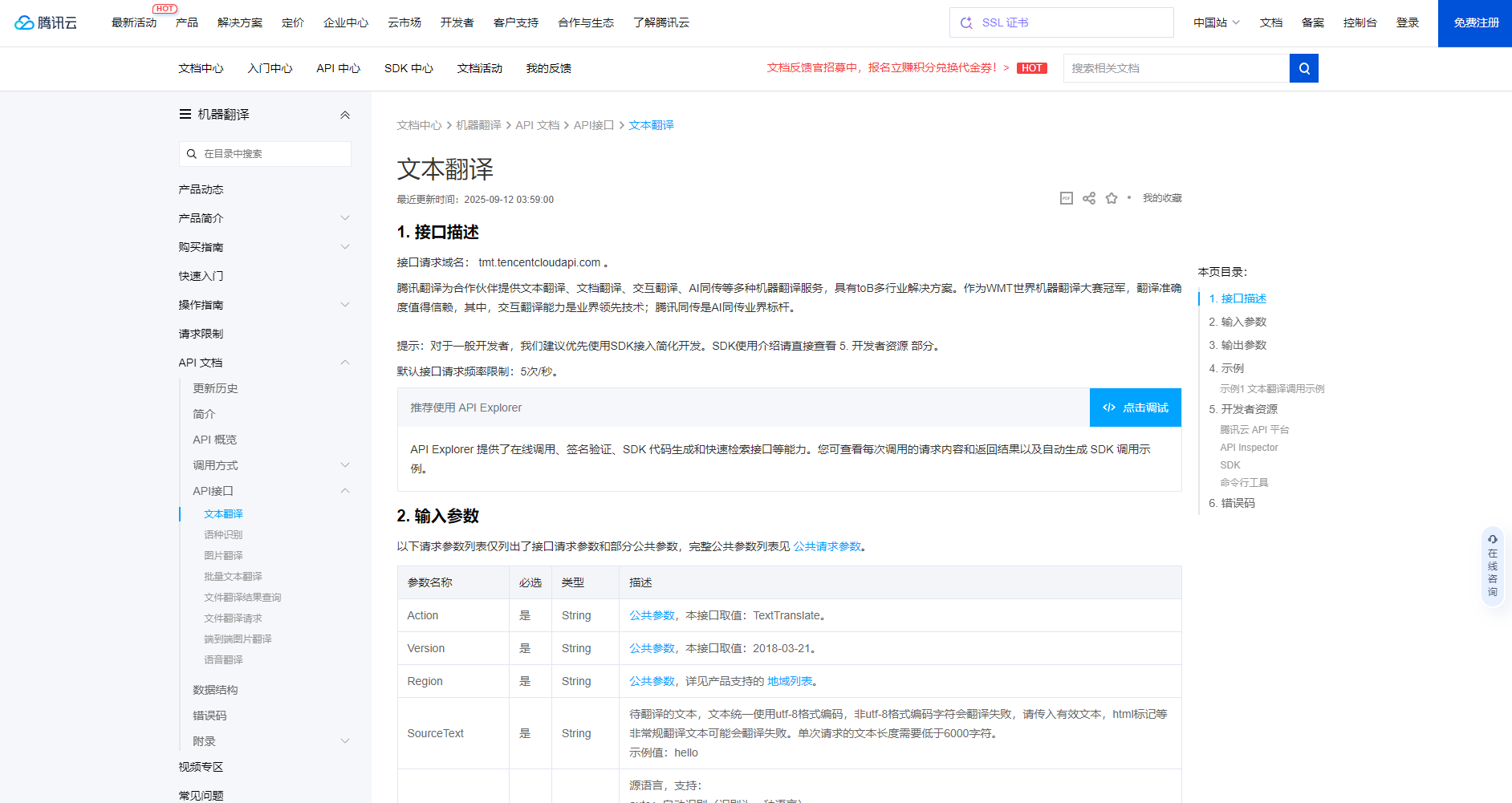Click the 点击调试 API Explorer button
The height and width of the screenshot is (803, 1512).
pos(1135,408)
